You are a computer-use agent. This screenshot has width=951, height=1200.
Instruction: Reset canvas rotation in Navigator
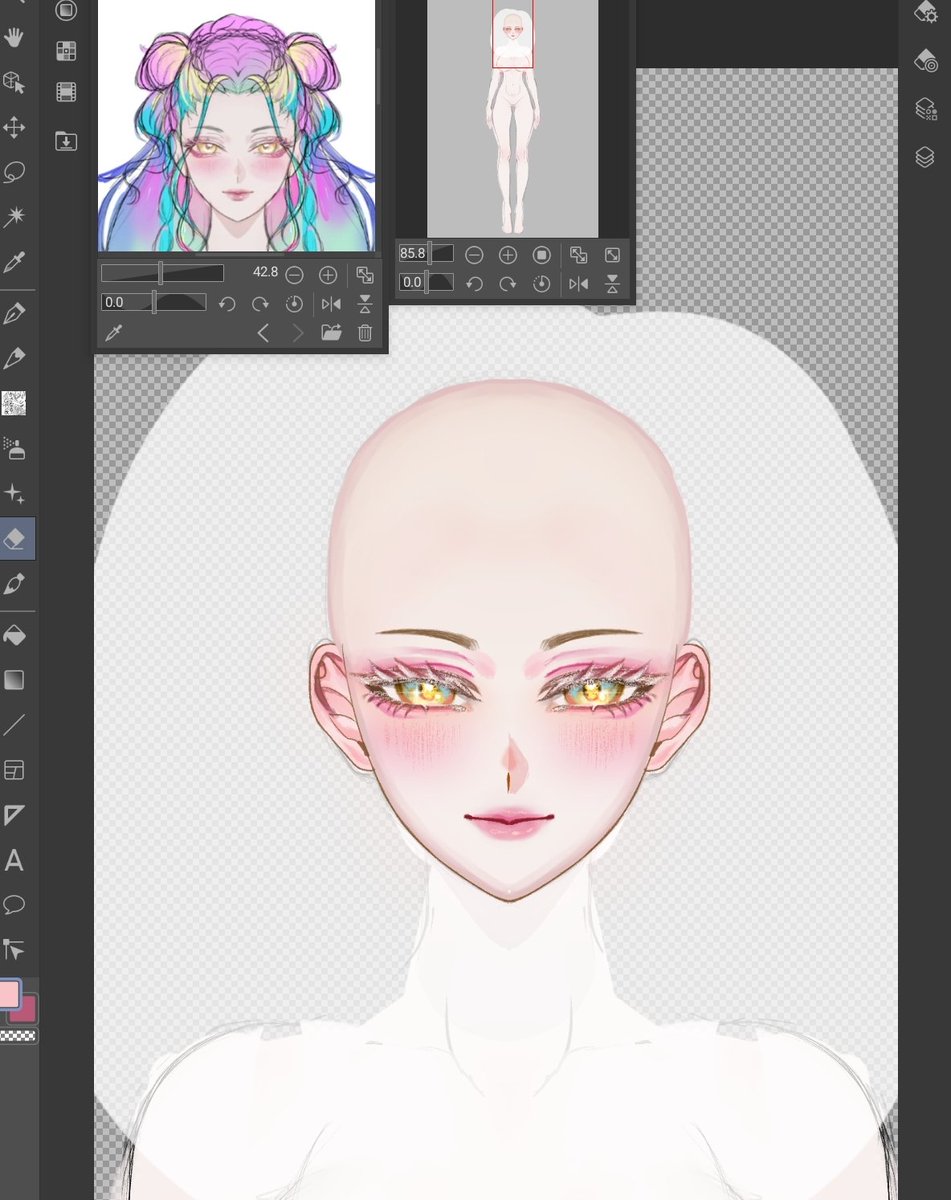click(x=542, y=284)
